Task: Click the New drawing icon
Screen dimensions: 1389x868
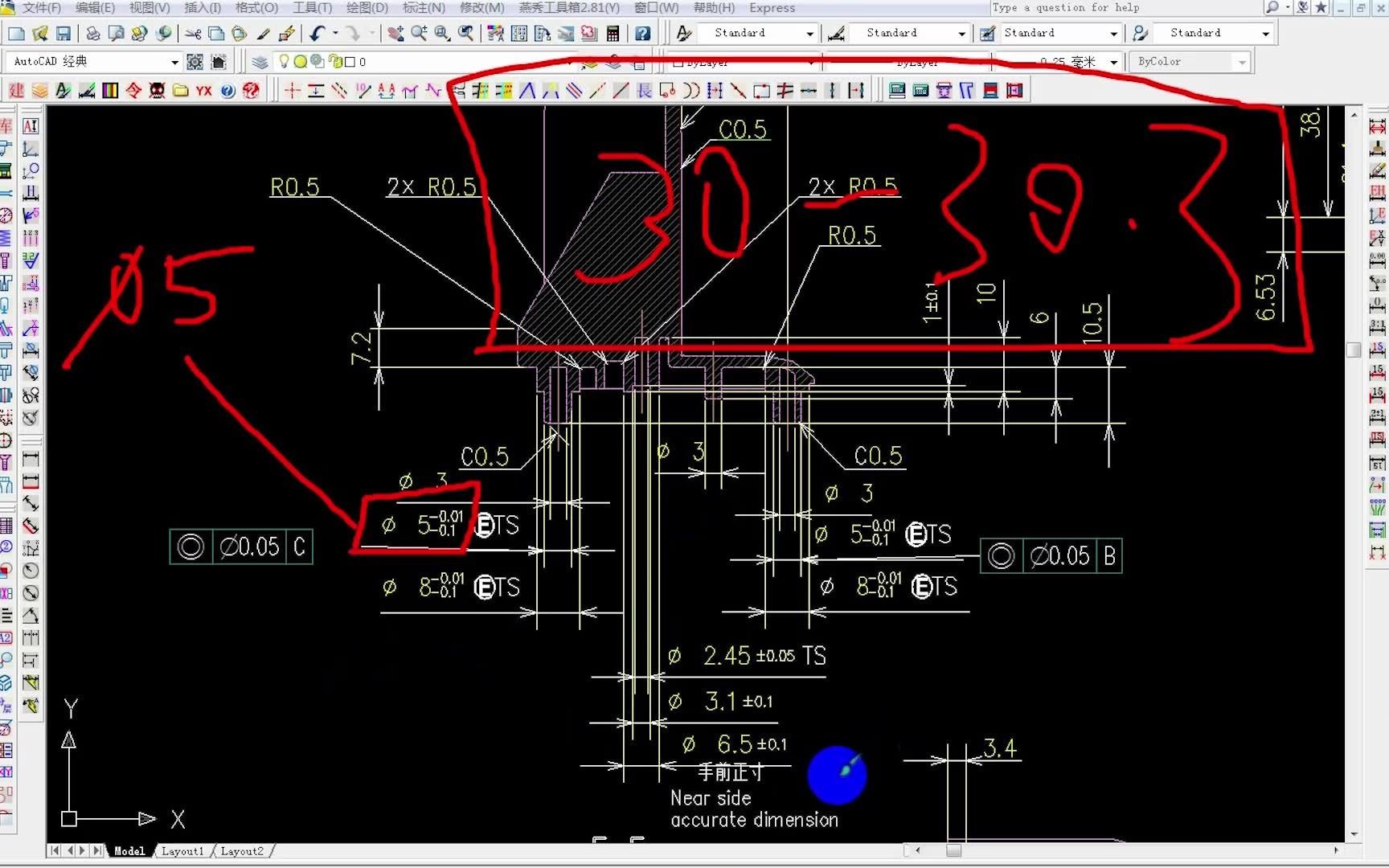Action: coord(16,33)
